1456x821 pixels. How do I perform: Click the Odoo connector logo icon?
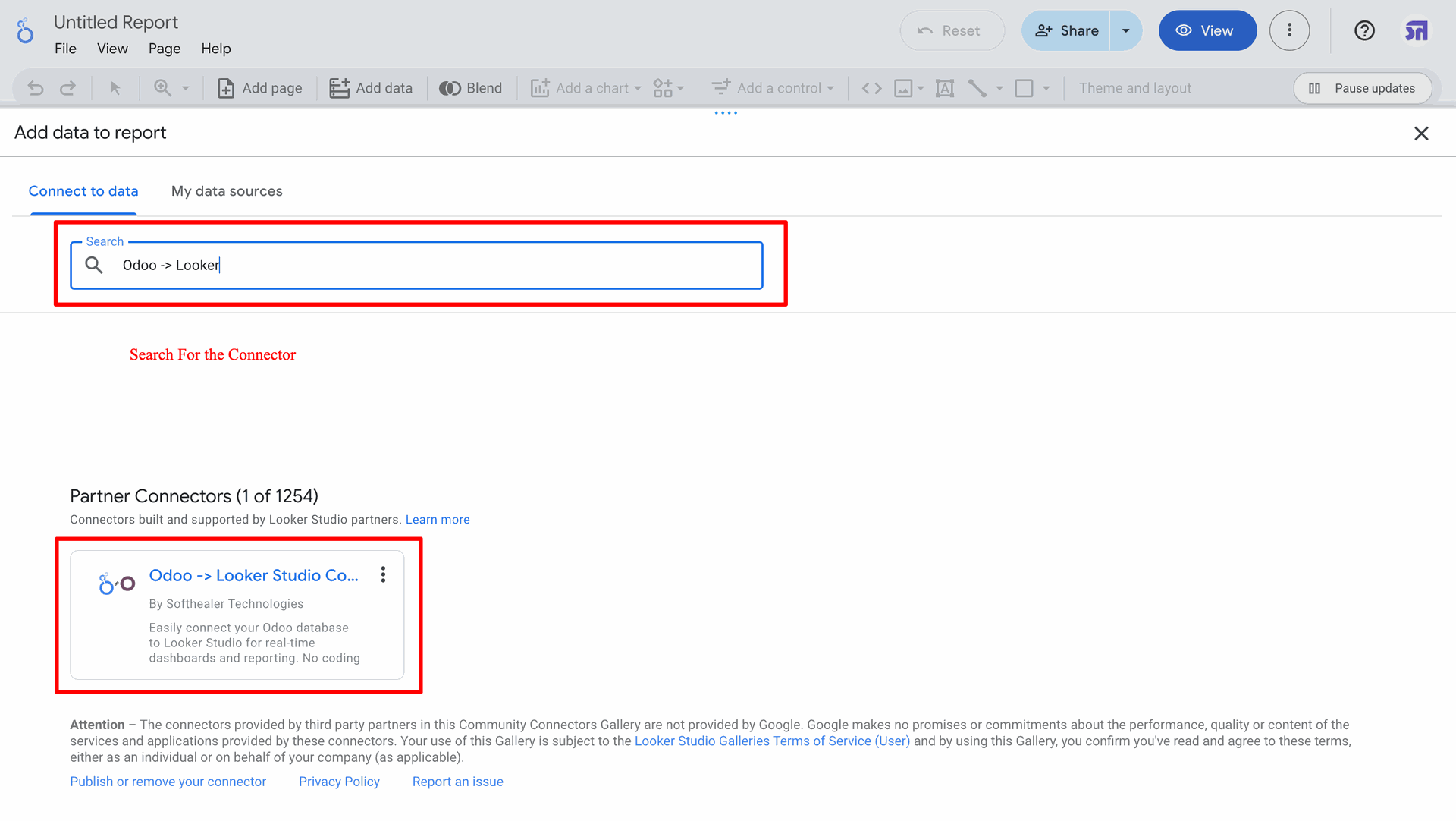[x=117, y=584]
